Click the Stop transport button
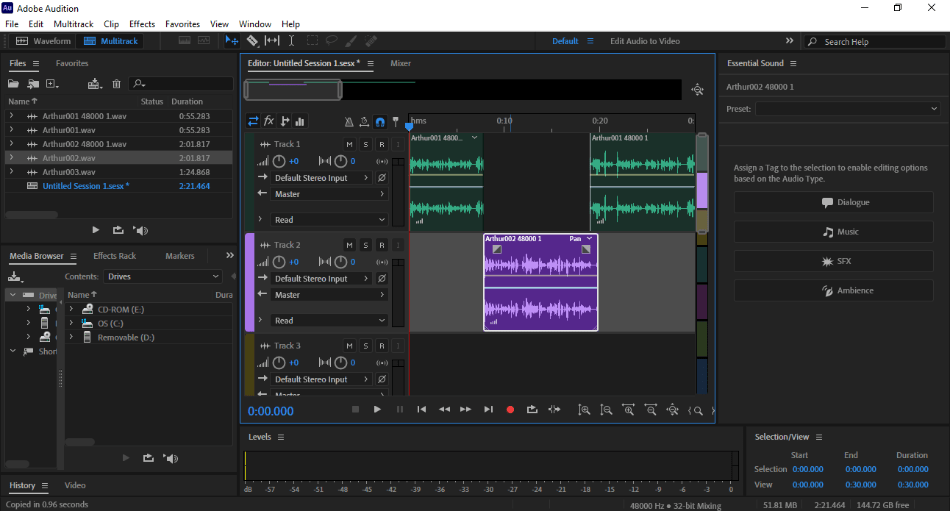The width and height of the screenshot is (950, 511). coord(356,410)
